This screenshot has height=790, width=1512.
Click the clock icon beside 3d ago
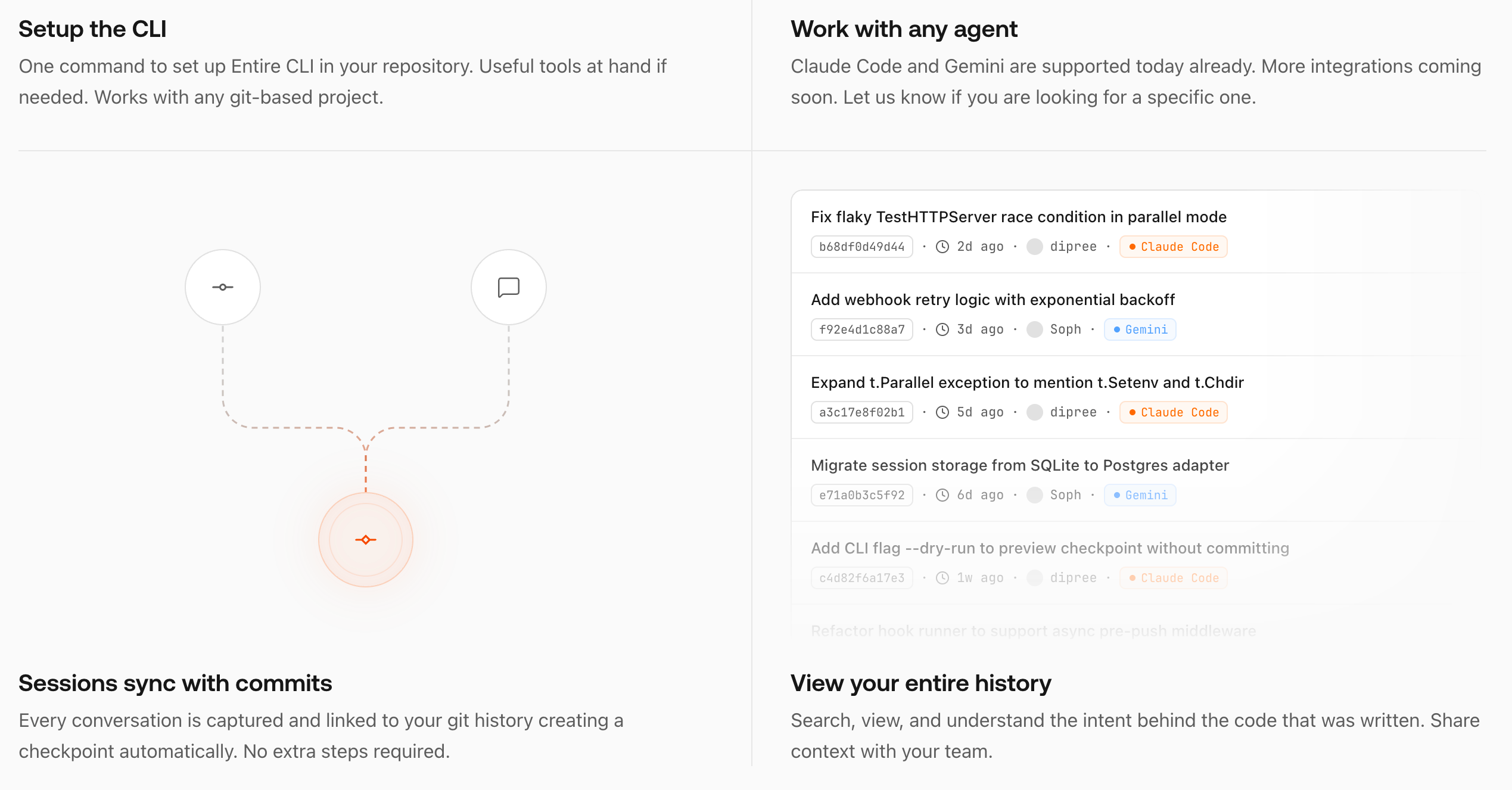tap(942, 329)
